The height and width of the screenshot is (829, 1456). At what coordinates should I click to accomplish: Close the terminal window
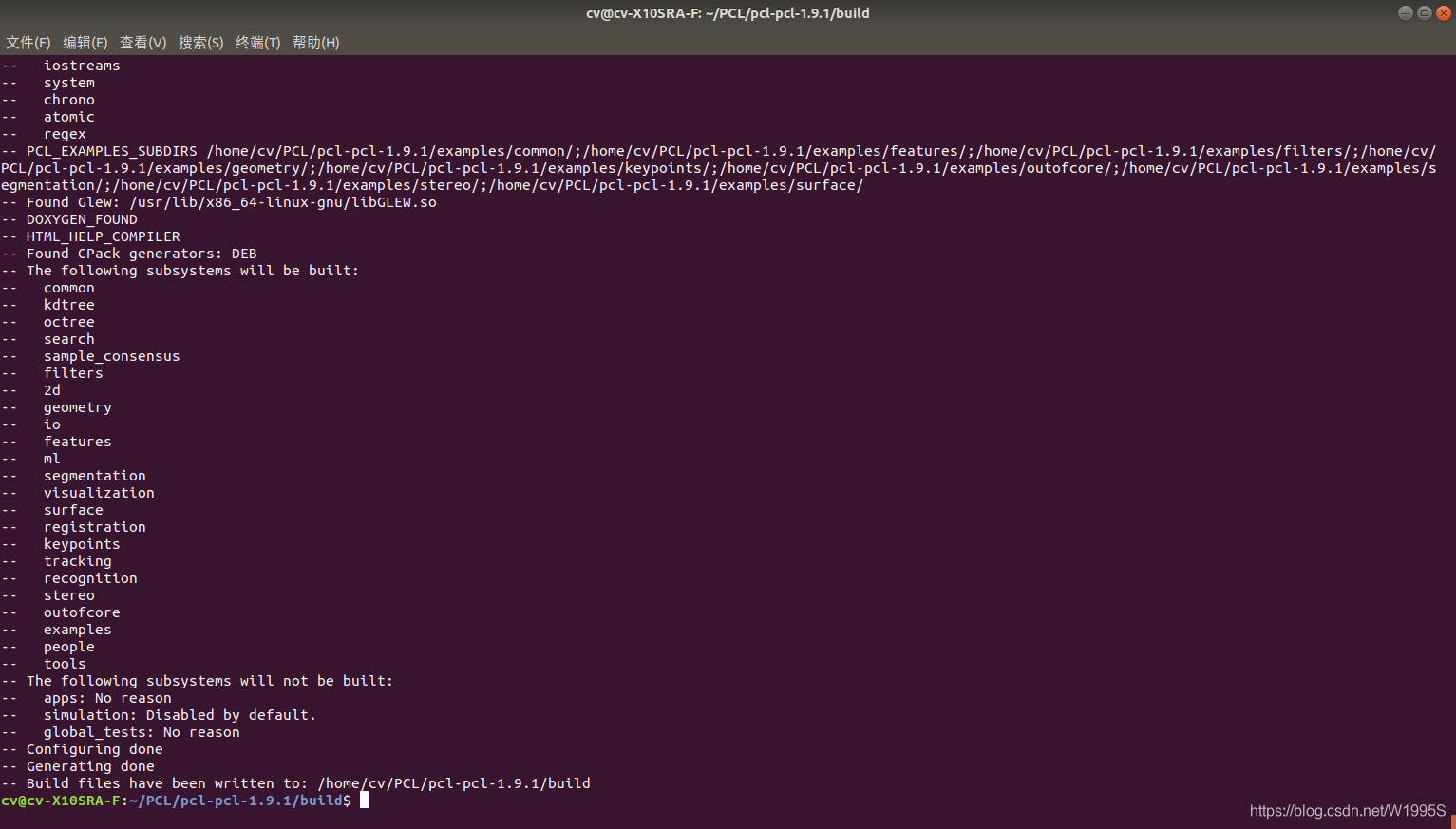point(1444,13)
